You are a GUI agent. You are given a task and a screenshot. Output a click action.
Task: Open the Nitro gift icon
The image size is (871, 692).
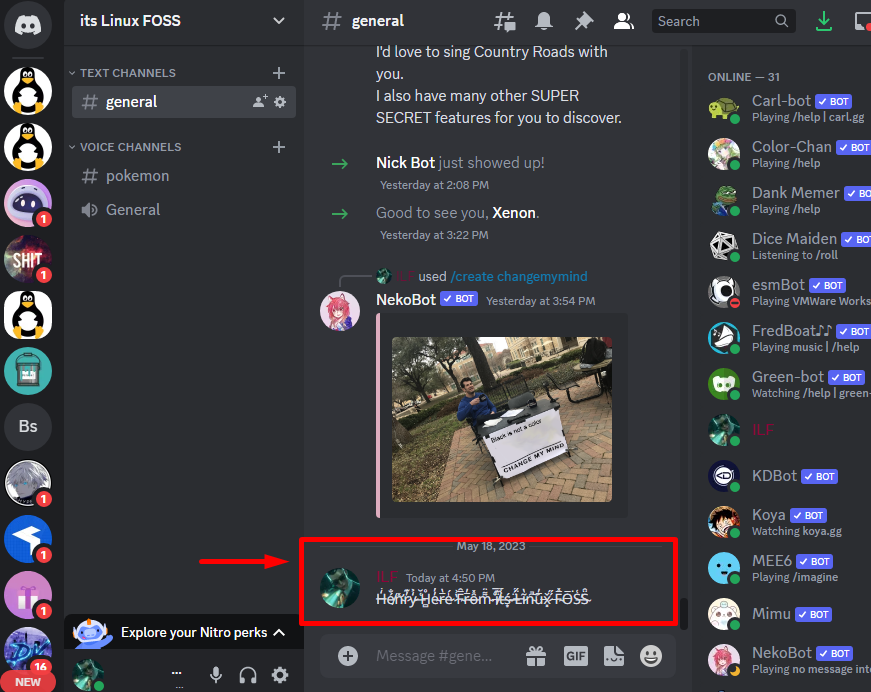point(536,656)
